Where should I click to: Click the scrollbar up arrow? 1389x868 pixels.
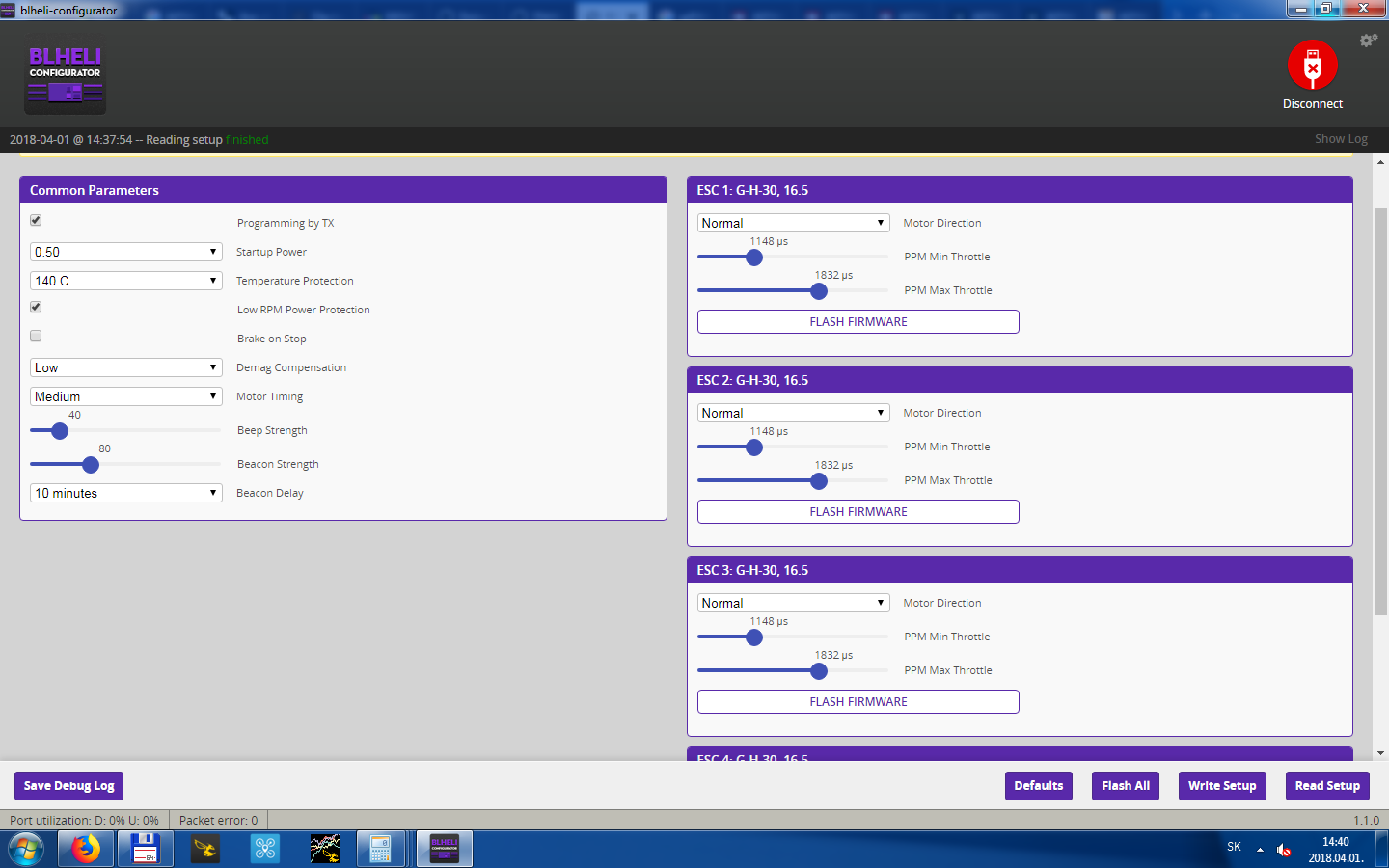[x=1380, y=162]
